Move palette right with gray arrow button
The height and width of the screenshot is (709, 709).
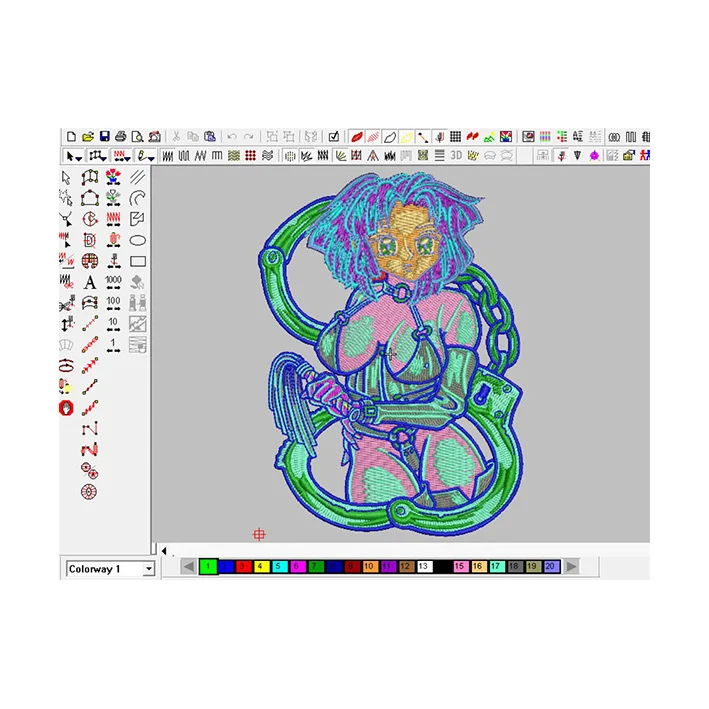571,566
